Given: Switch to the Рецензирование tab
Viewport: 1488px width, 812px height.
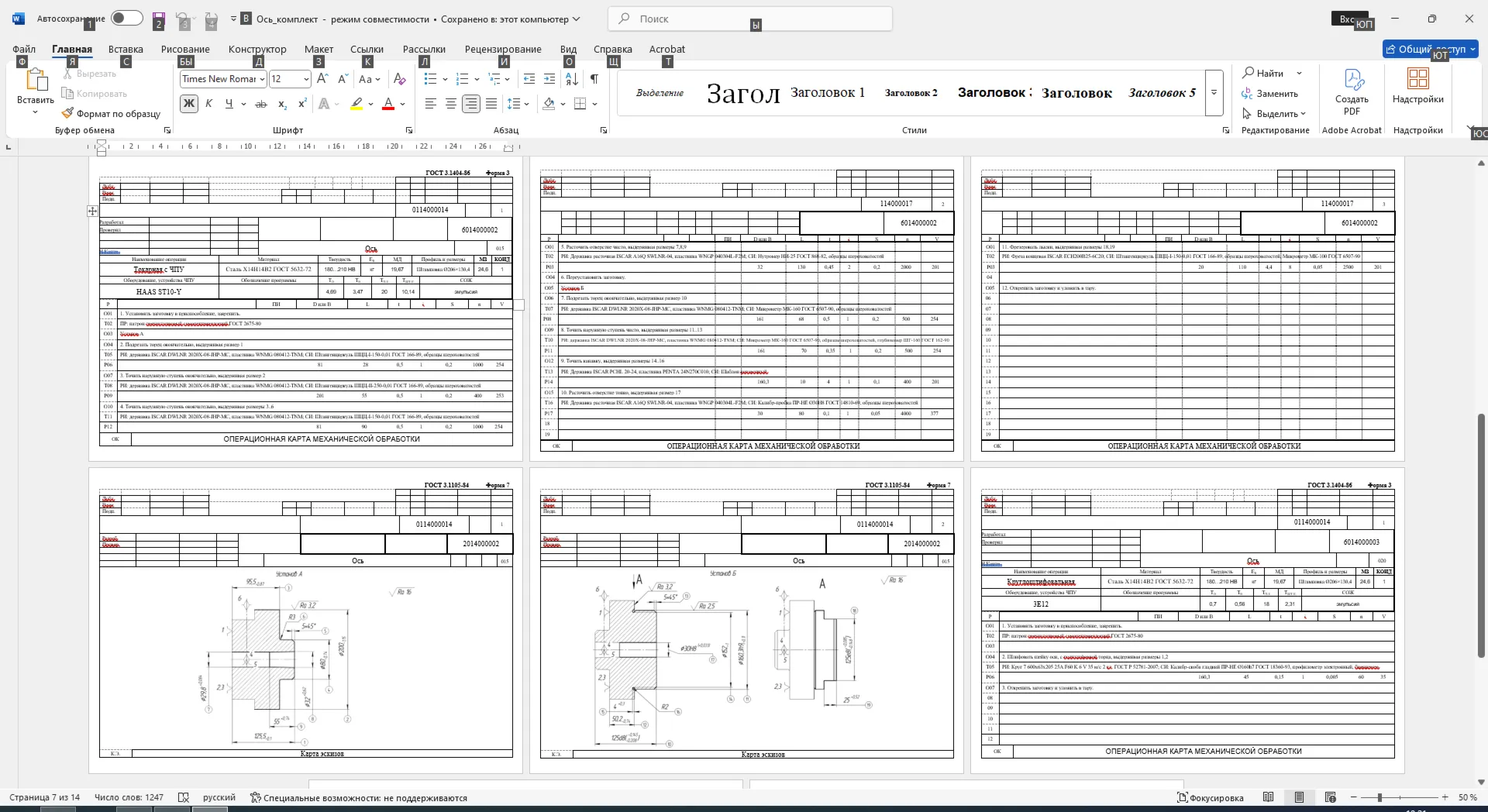Looking at the screenshot, I should click(503, 49).
